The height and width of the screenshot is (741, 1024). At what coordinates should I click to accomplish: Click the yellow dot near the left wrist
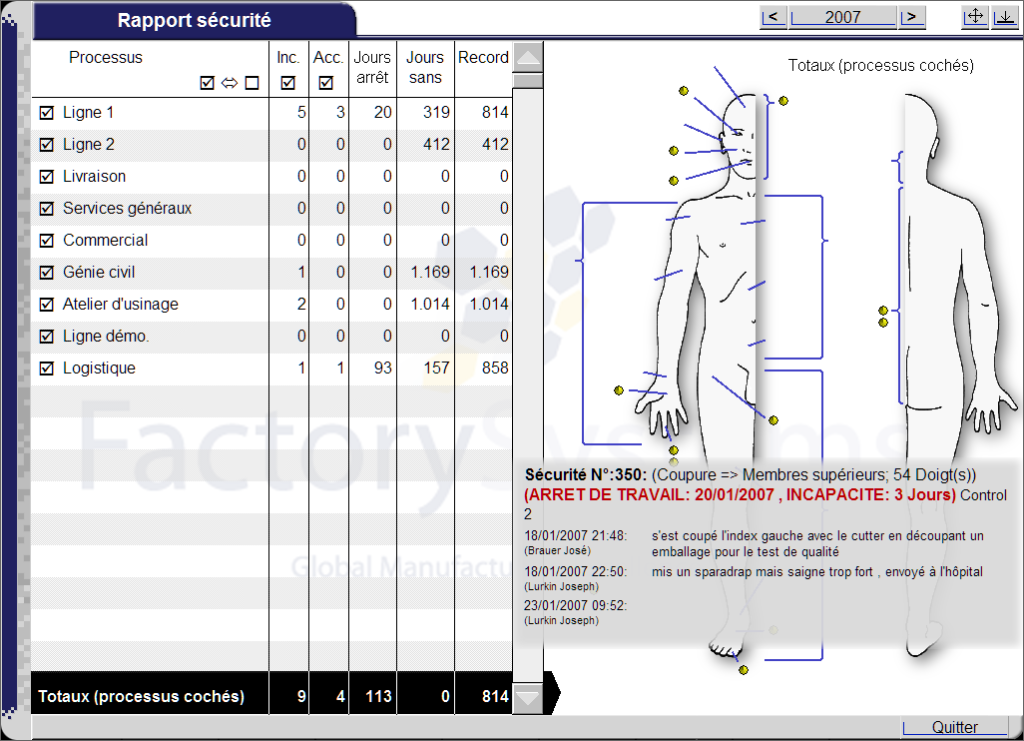(x=619, y=390)
